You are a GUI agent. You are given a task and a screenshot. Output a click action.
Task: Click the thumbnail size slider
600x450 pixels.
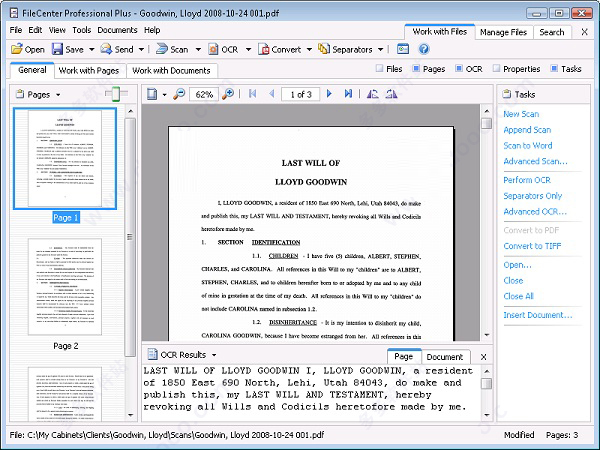click(116, 95)
